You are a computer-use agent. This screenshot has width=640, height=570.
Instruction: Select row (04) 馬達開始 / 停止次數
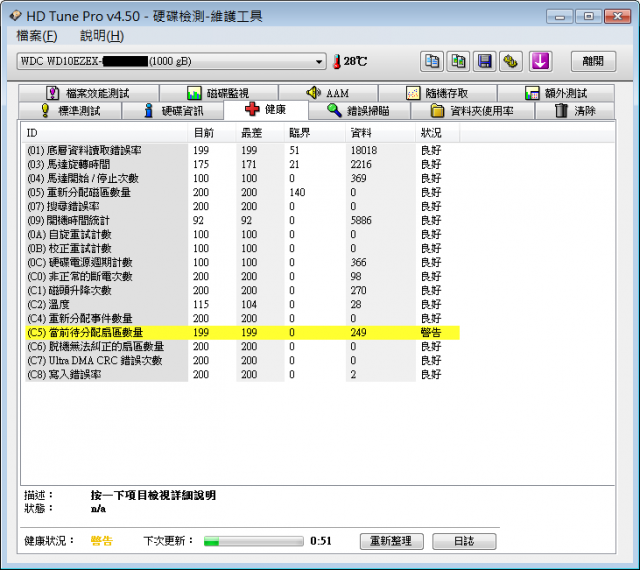coord(242,178)
